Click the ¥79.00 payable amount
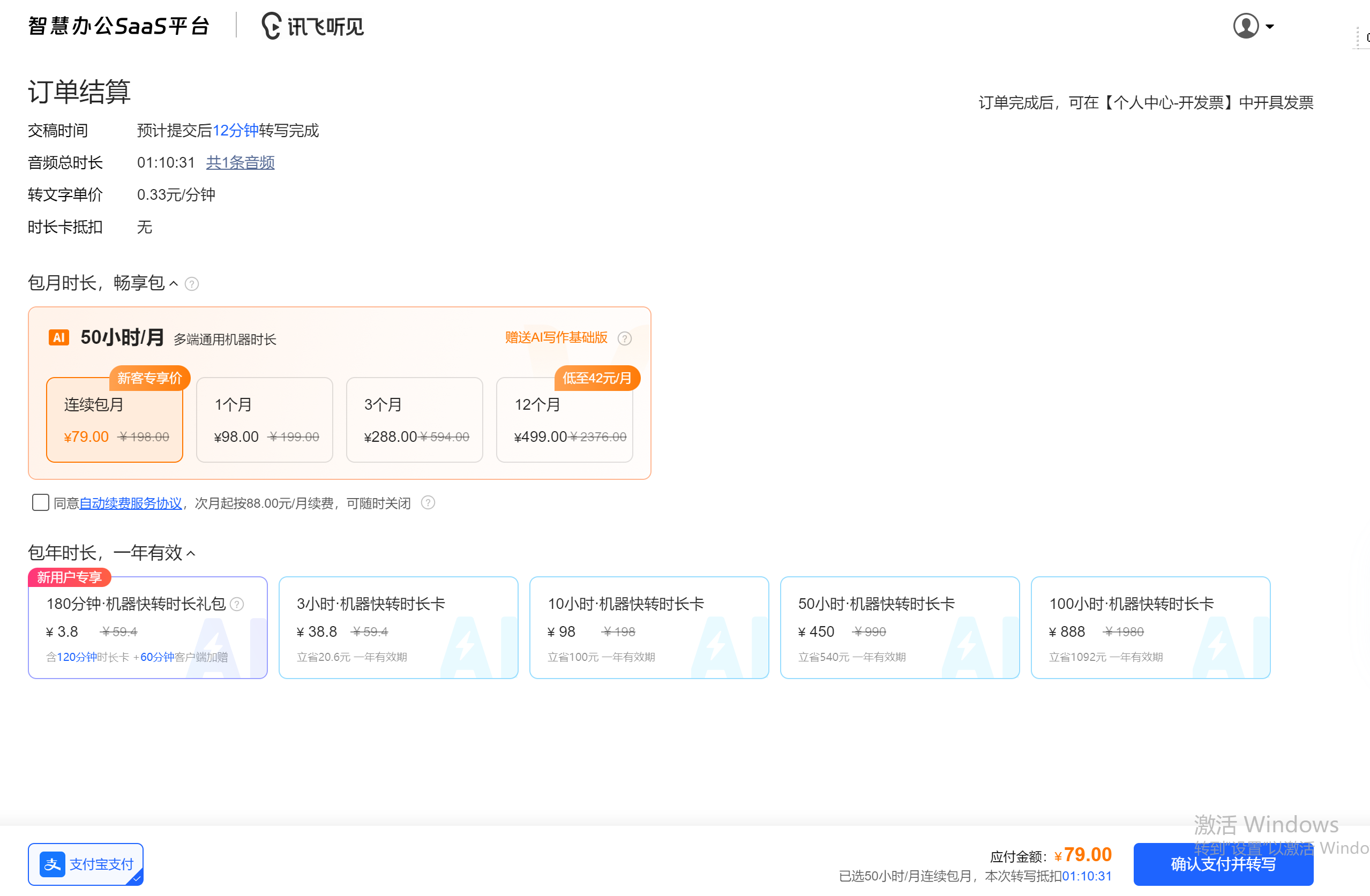The height and width of the screenshot is (896, 1370). coord(1083,855)
